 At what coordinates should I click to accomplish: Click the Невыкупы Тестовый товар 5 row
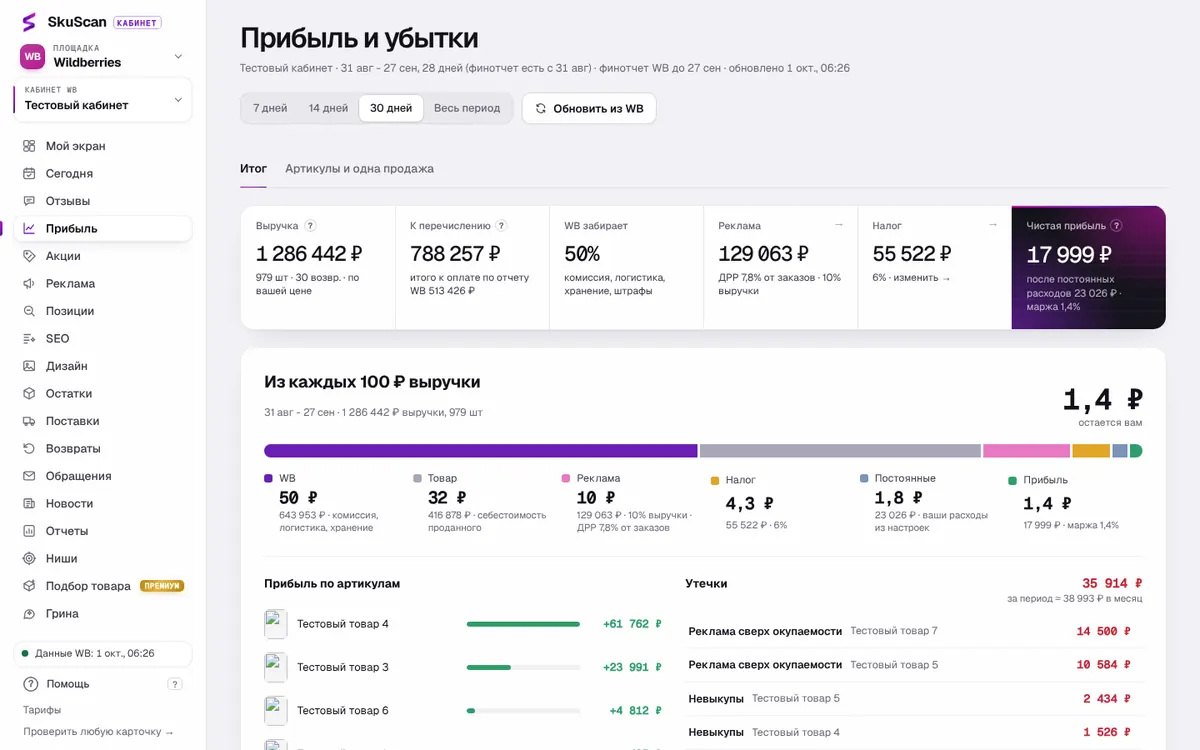(913, 699)
